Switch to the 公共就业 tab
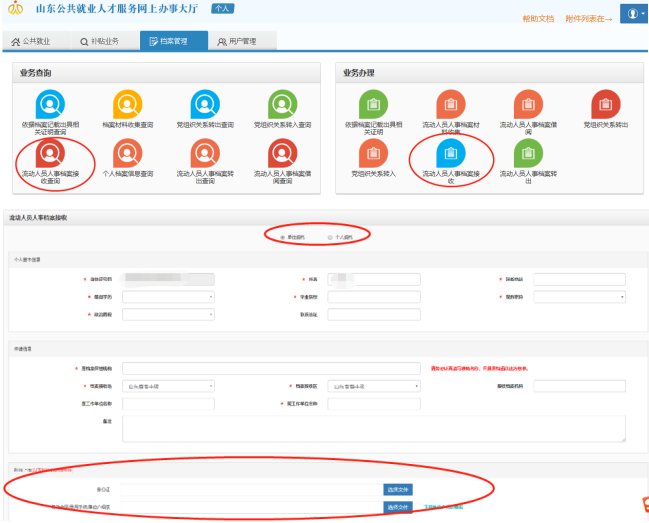This screenshot has width=649, height=523. pos(33,42)
